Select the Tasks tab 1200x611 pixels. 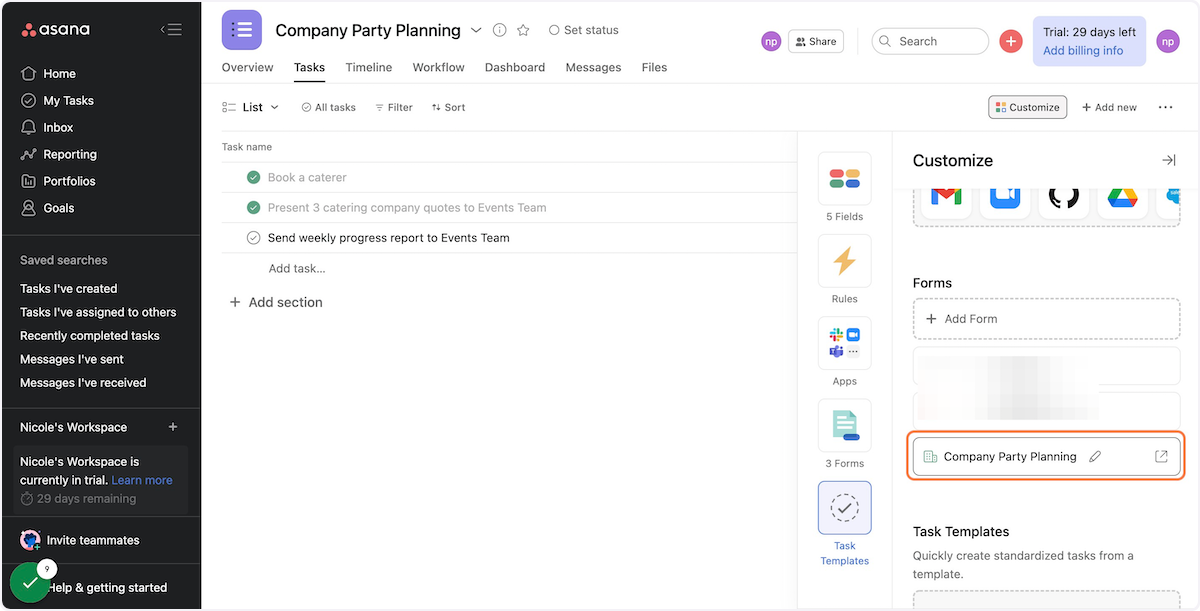point(309,67)
